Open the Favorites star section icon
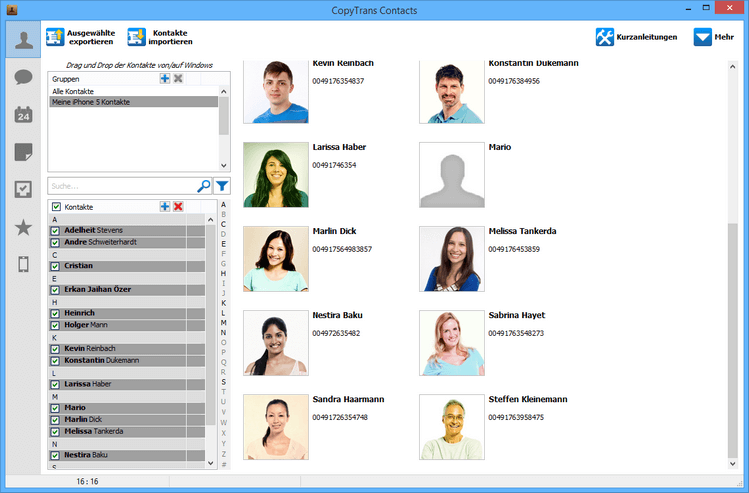The image size is (749, 493). tap(23, 227)
